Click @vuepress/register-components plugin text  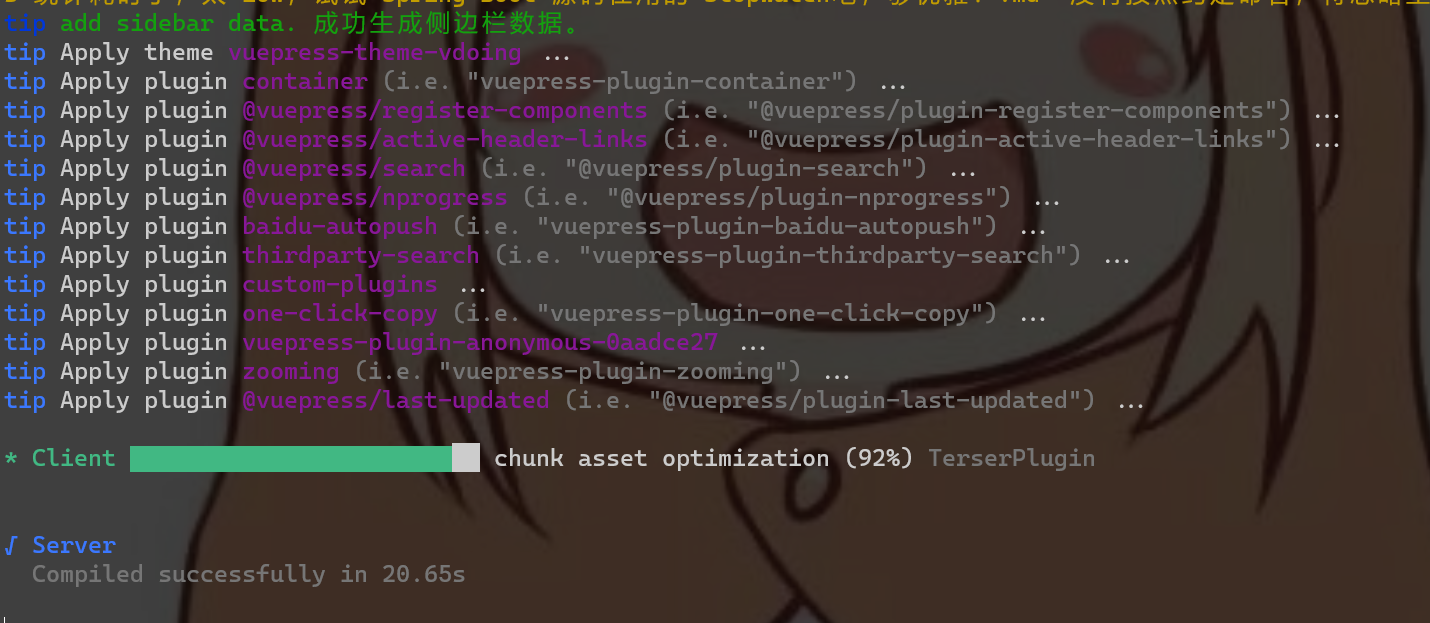445,111
